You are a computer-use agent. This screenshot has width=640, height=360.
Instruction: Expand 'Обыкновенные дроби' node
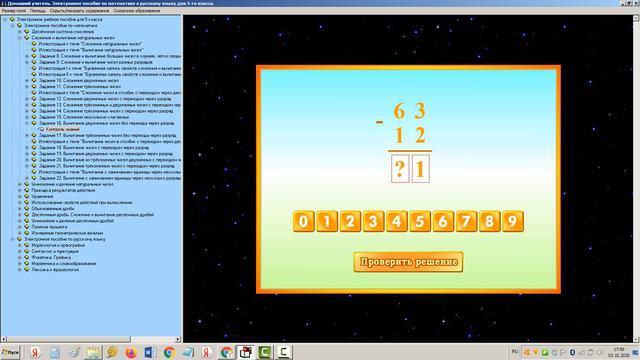click(x=20, y=209)
